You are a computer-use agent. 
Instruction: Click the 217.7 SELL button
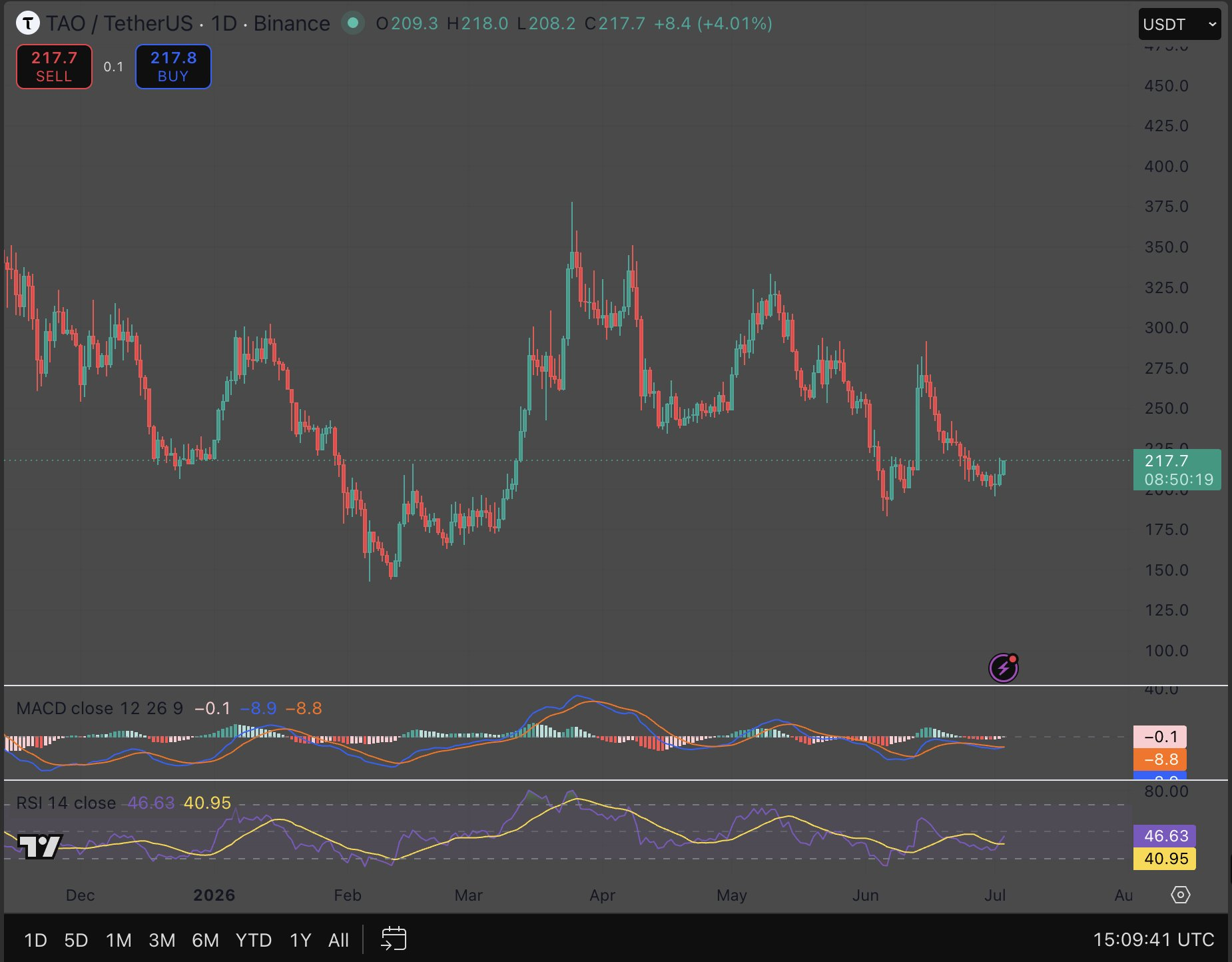(x=54, y=67)
